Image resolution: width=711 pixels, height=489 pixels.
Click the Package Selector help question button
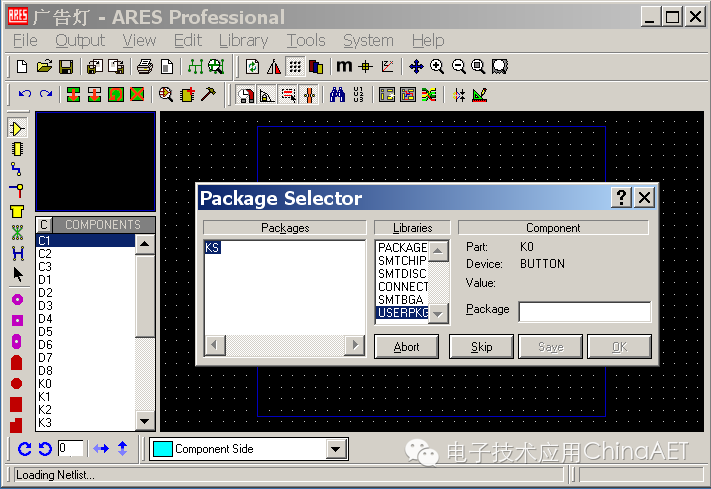[621, 197]
